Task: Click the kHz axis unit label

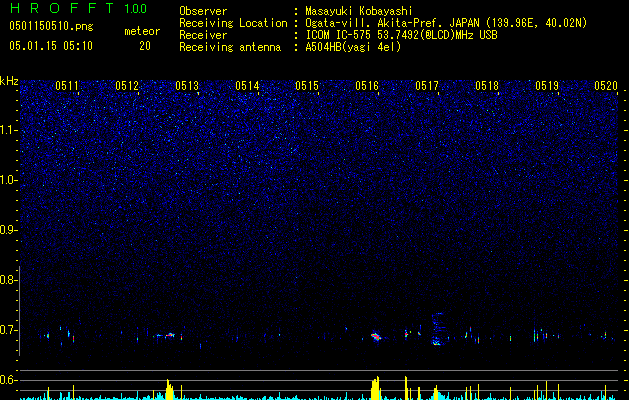Action: tap(9, 81)
